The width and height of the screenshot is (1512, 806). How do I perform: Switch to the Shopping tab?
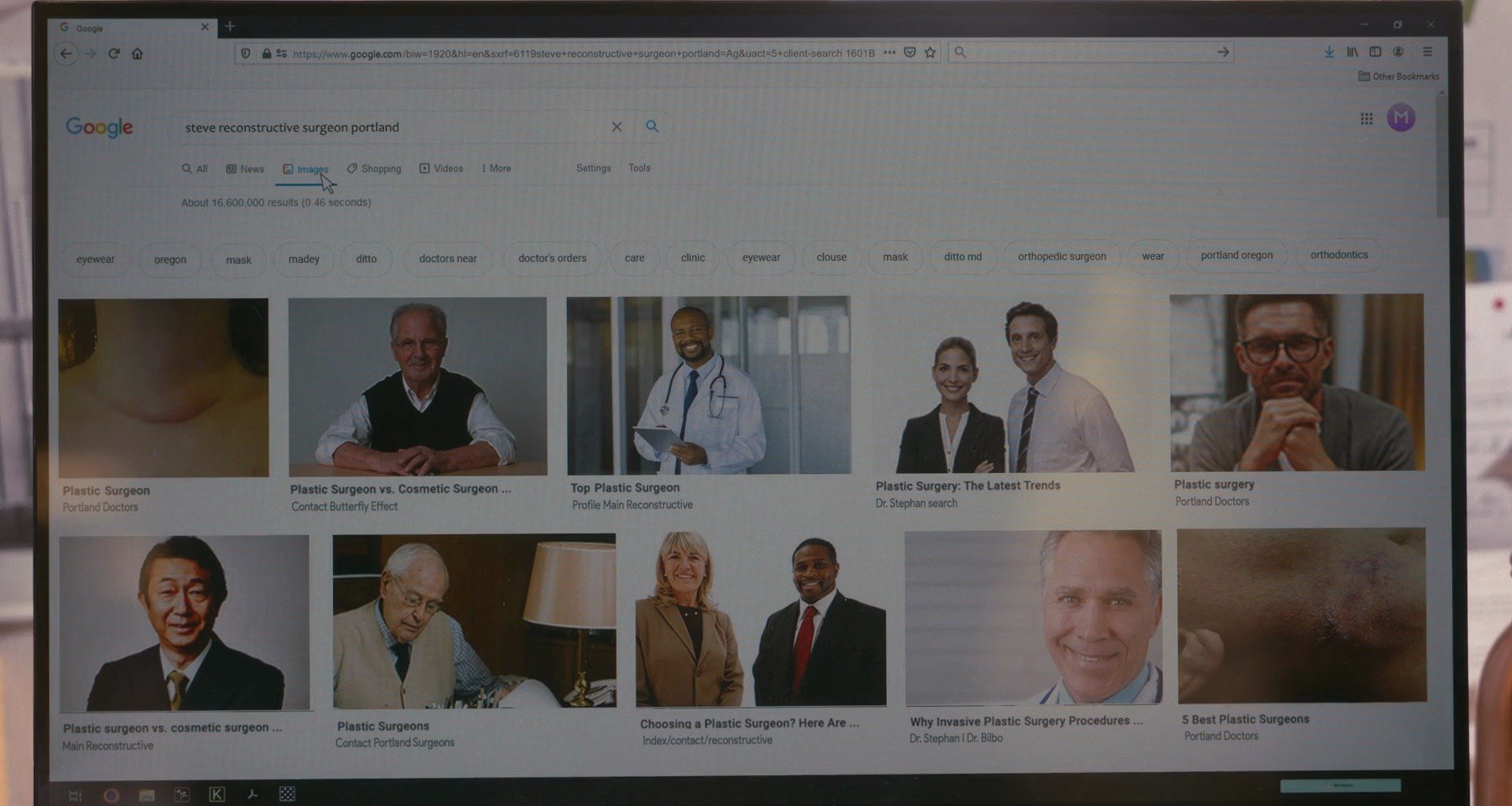tap(374, 168)
